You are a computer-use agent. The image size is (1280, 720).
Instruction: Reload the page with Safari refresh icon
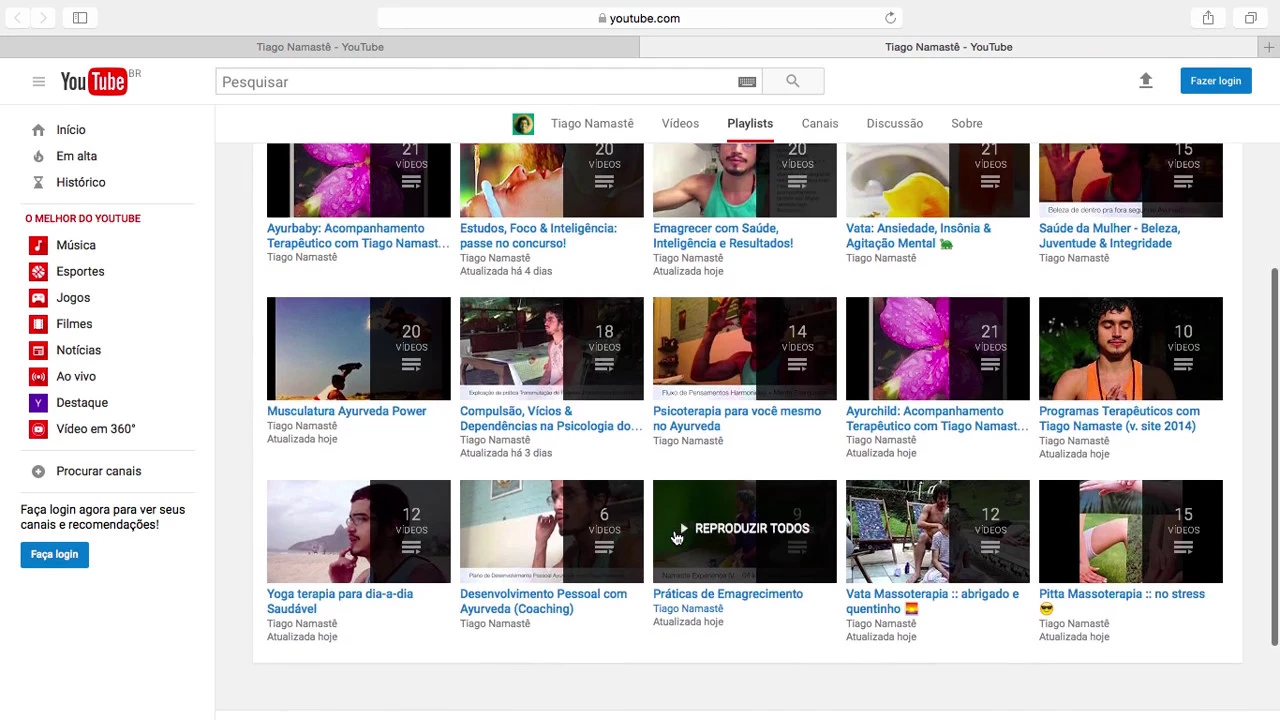pos(890,18)
